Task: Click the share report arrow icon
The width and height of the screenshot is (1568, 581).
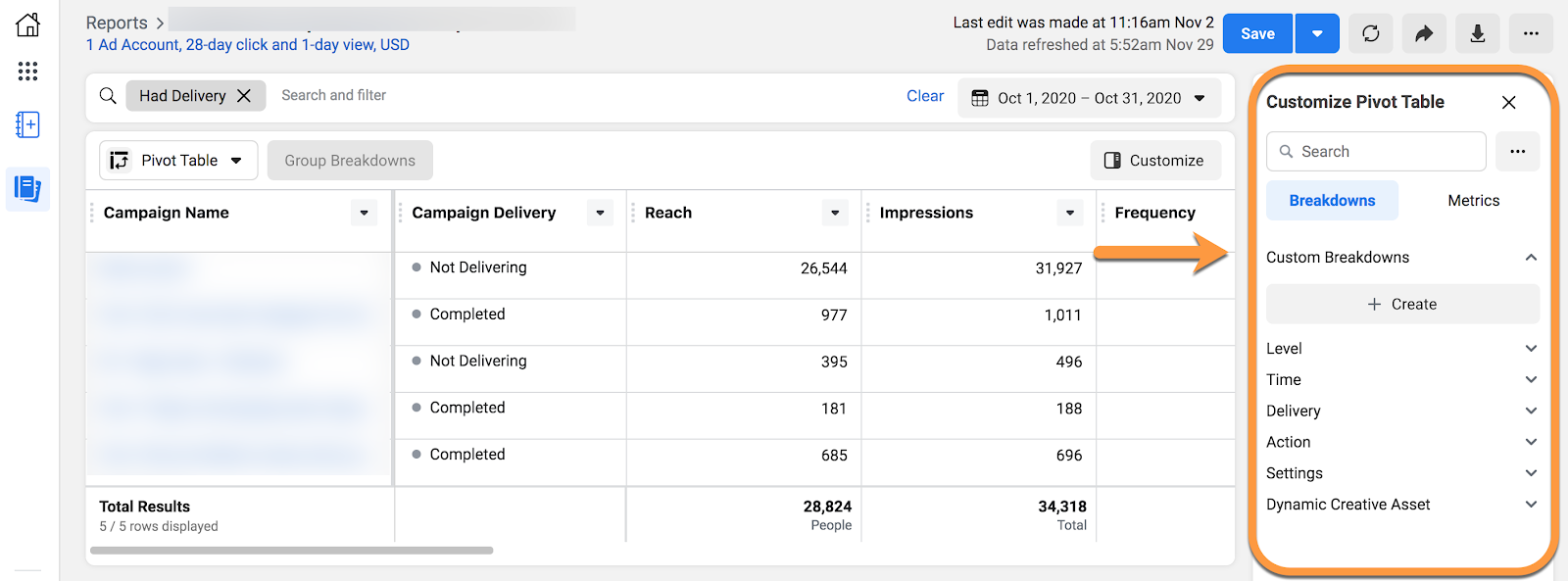Action: 1424,34
